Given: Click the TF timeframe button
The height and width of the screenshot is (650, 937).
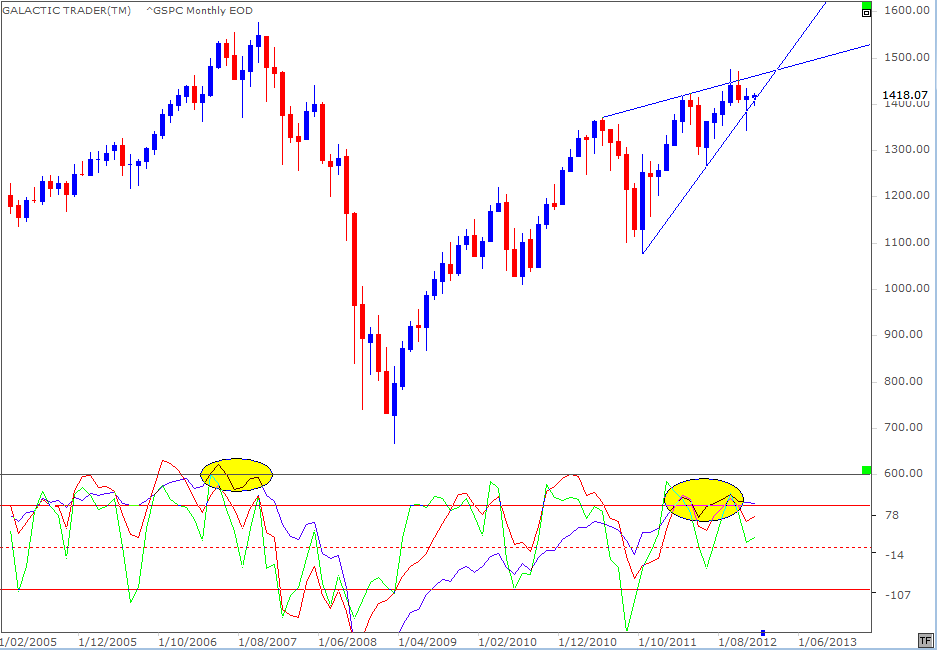Looking at the screenshot, I should [925, 640].
